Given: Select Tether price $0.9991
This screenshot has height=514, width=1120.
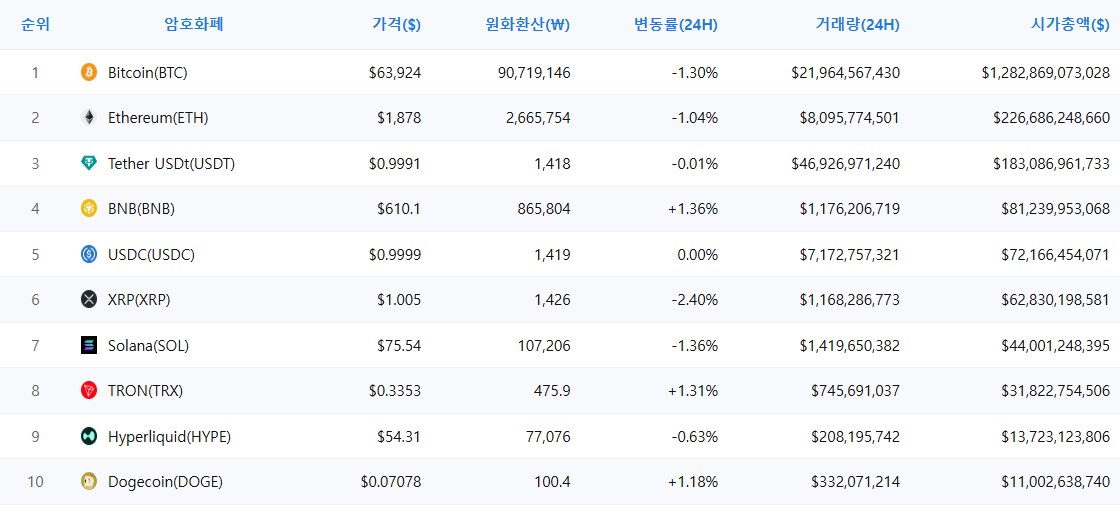Looking at the screenshot, I should pyautogui.click(x=395, y=163).
